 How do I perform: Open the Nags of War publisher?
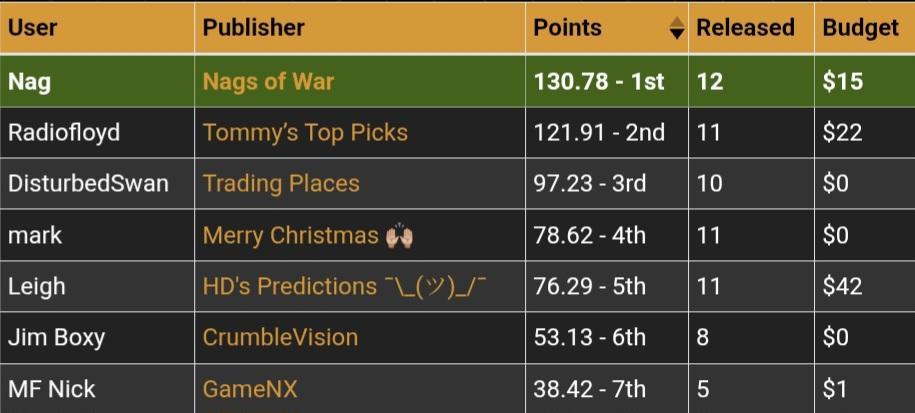[x=268, y=81]
